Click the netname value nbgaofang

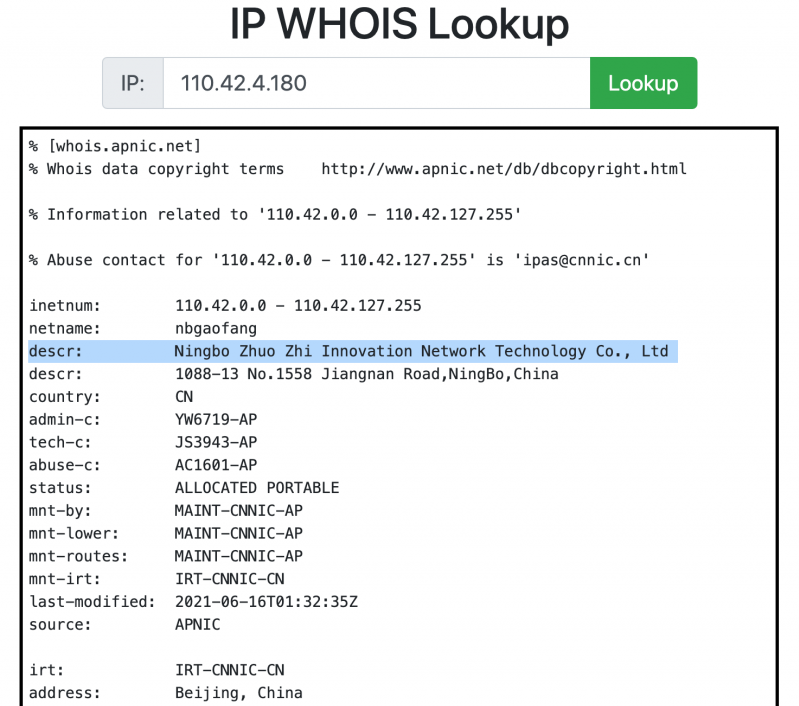pos(216,328)
